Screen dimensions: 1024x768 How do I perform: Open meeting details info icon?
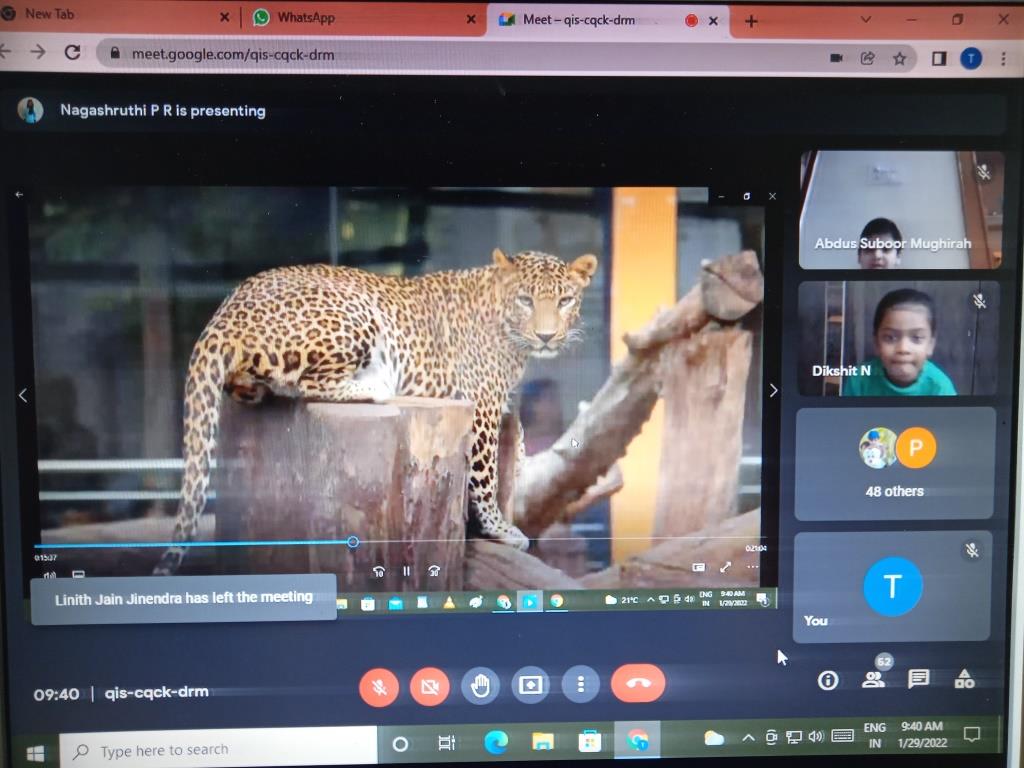[x=828, y=680]
